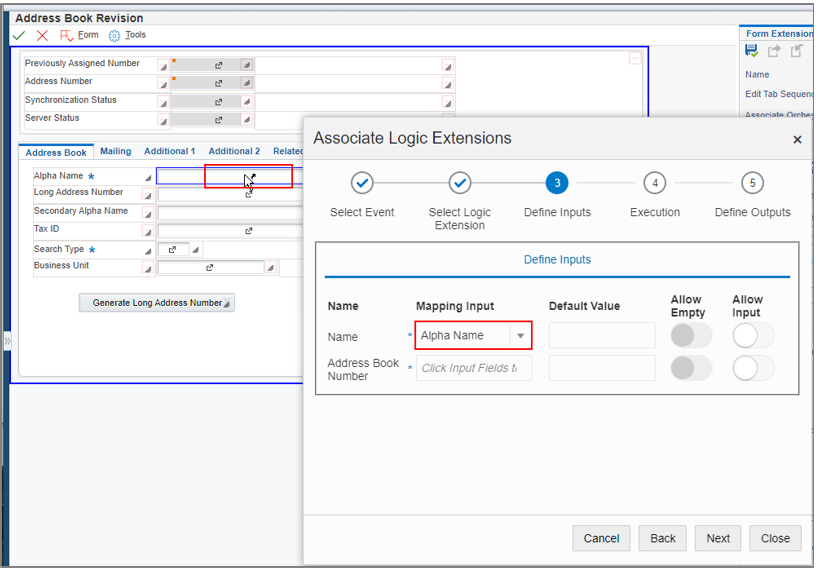
Task: Toggle Allow Empty for the Name row
Action: (691, 336)
